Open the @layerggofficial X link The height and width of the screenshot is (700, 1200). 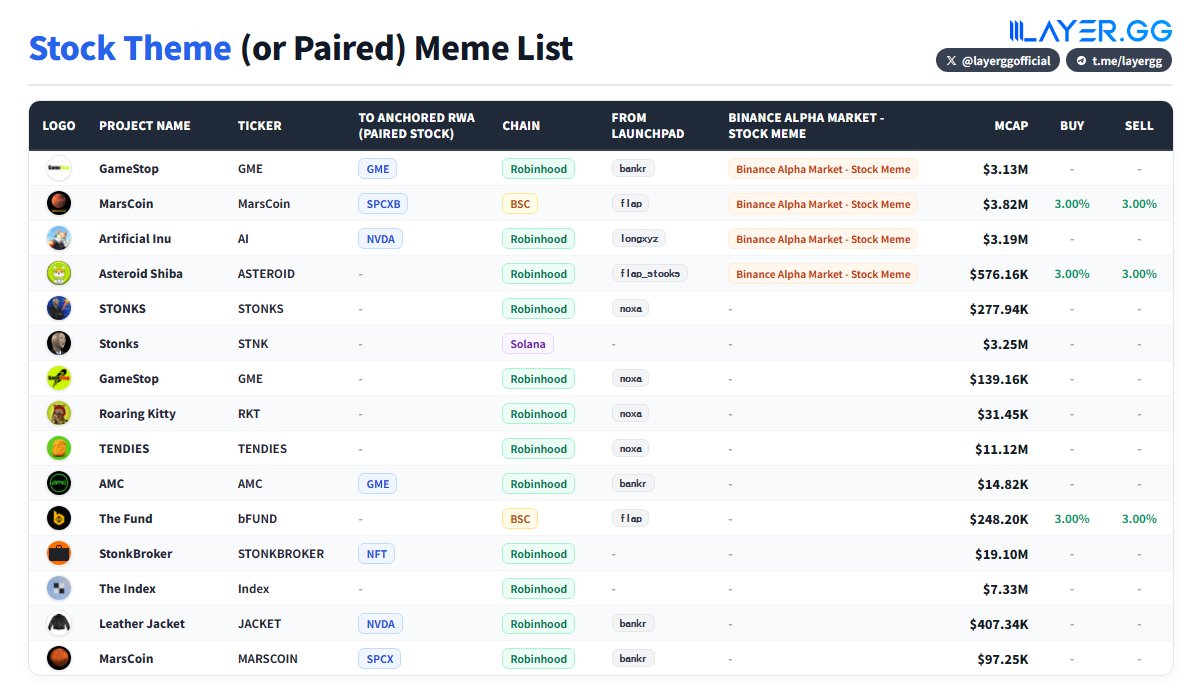[x=997, y=61]
